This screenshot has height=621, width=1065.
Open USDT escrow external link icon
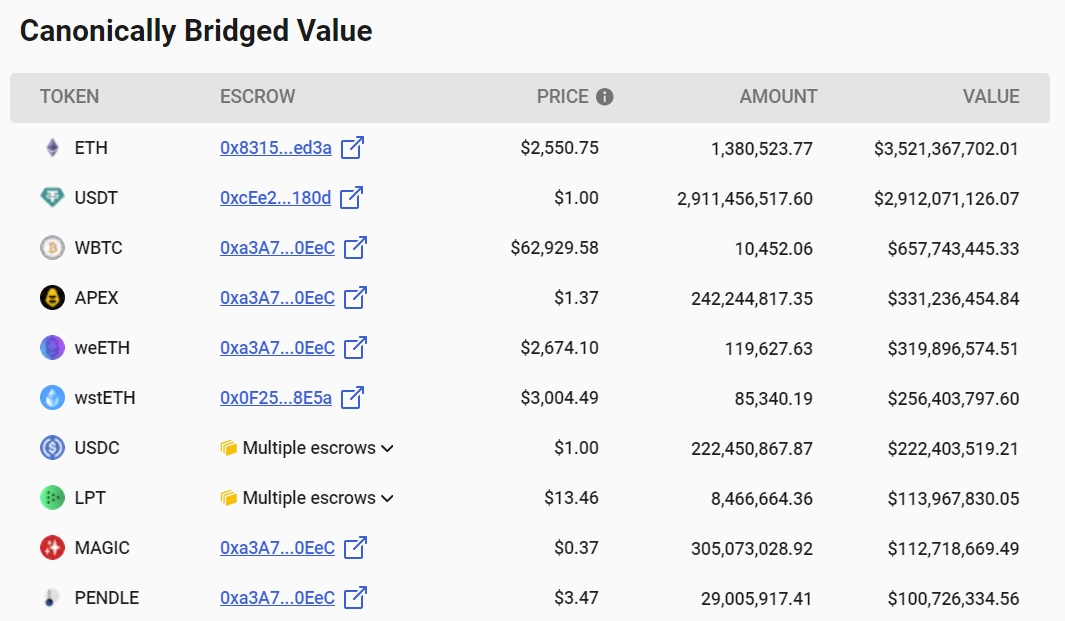(352, 198)
